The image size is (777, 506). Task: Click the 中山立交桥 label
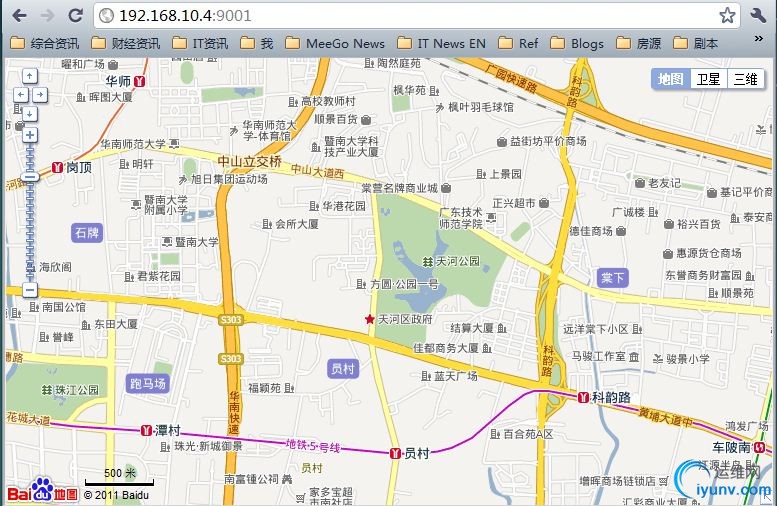pos(250,162)
